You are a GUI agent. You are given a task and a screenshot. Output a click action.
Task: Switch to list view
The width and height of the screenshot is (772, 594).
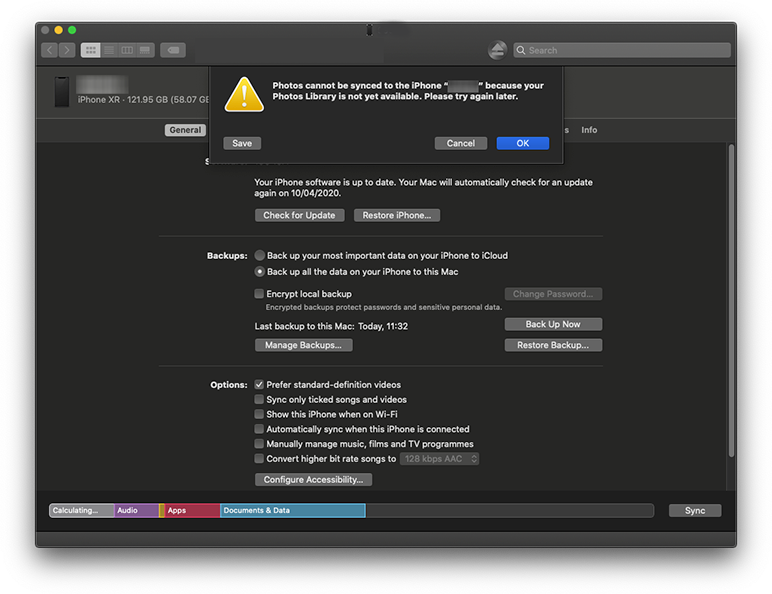tap(109, 50)
